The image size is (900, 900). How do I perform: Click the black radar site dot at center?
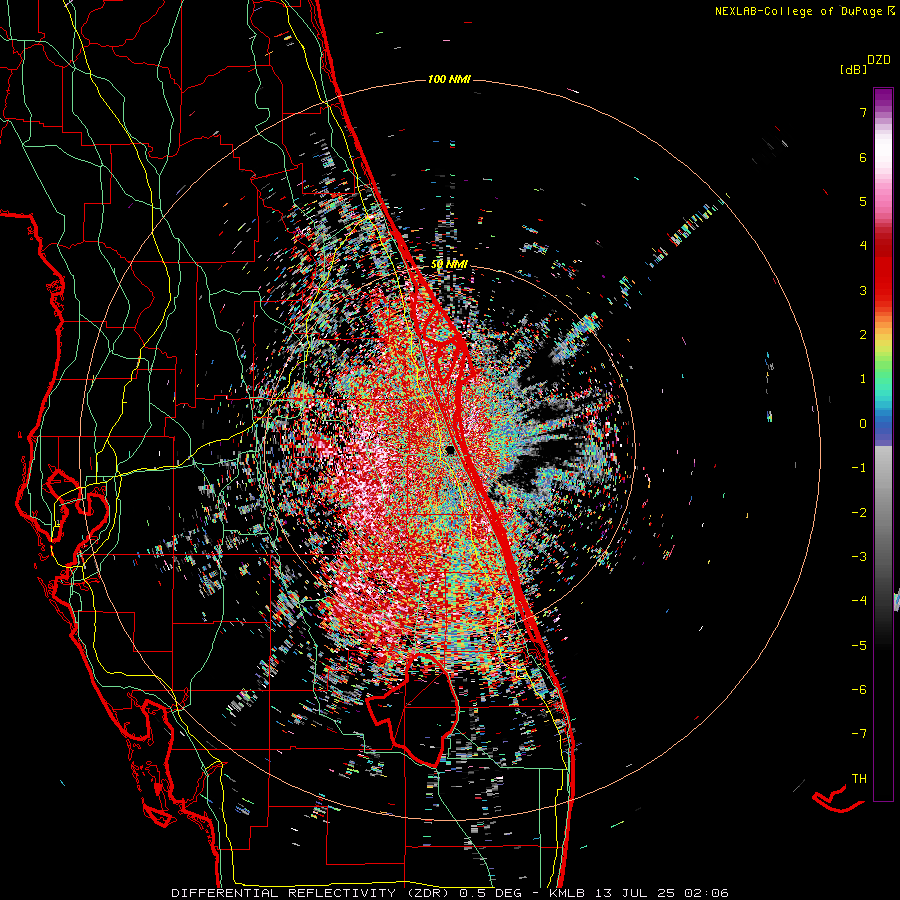click(x=450, y=450)
